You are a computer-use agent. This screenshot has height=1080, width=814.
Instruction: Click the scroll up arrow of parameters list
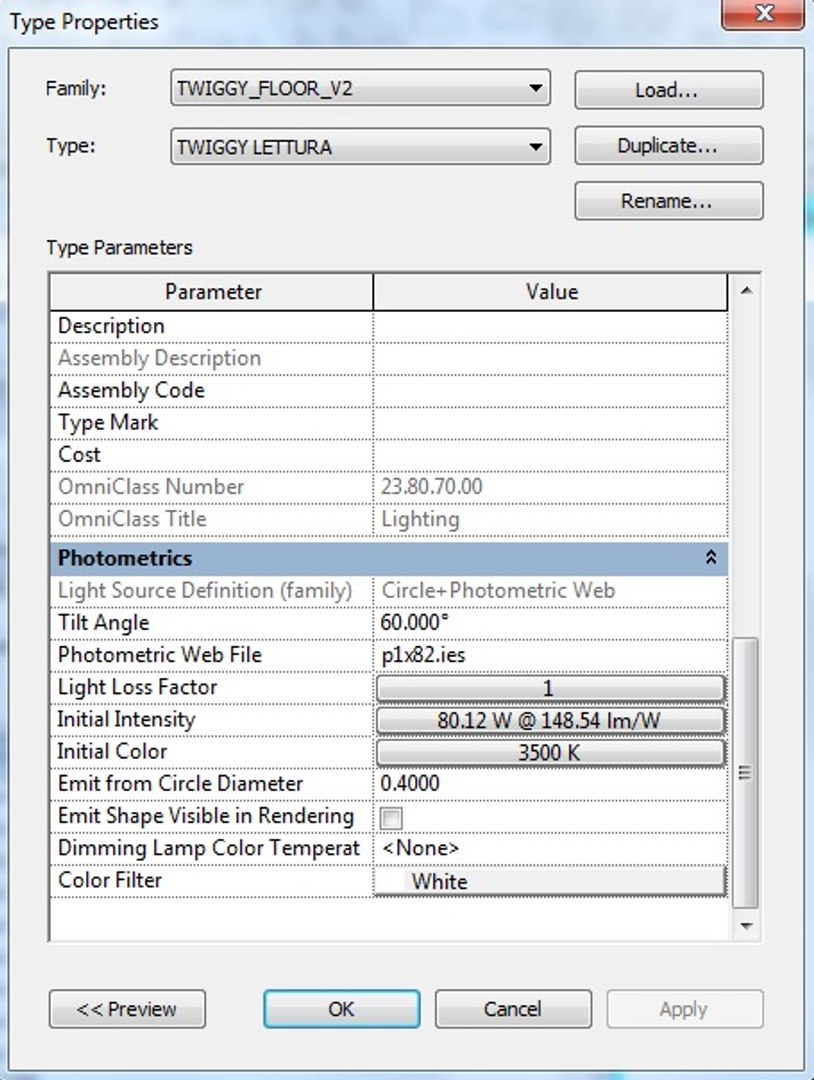coord(746,291)
